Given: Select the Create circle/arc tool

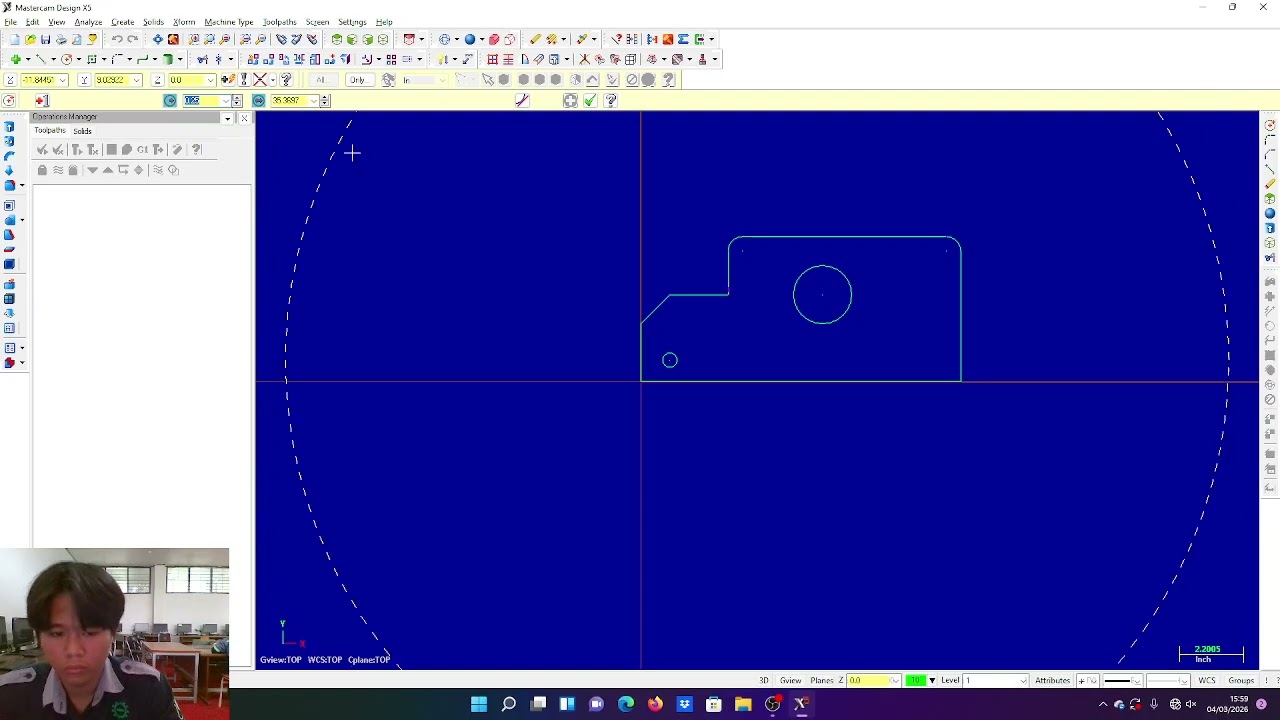Looking at the screenshot, I should [66, 59].
